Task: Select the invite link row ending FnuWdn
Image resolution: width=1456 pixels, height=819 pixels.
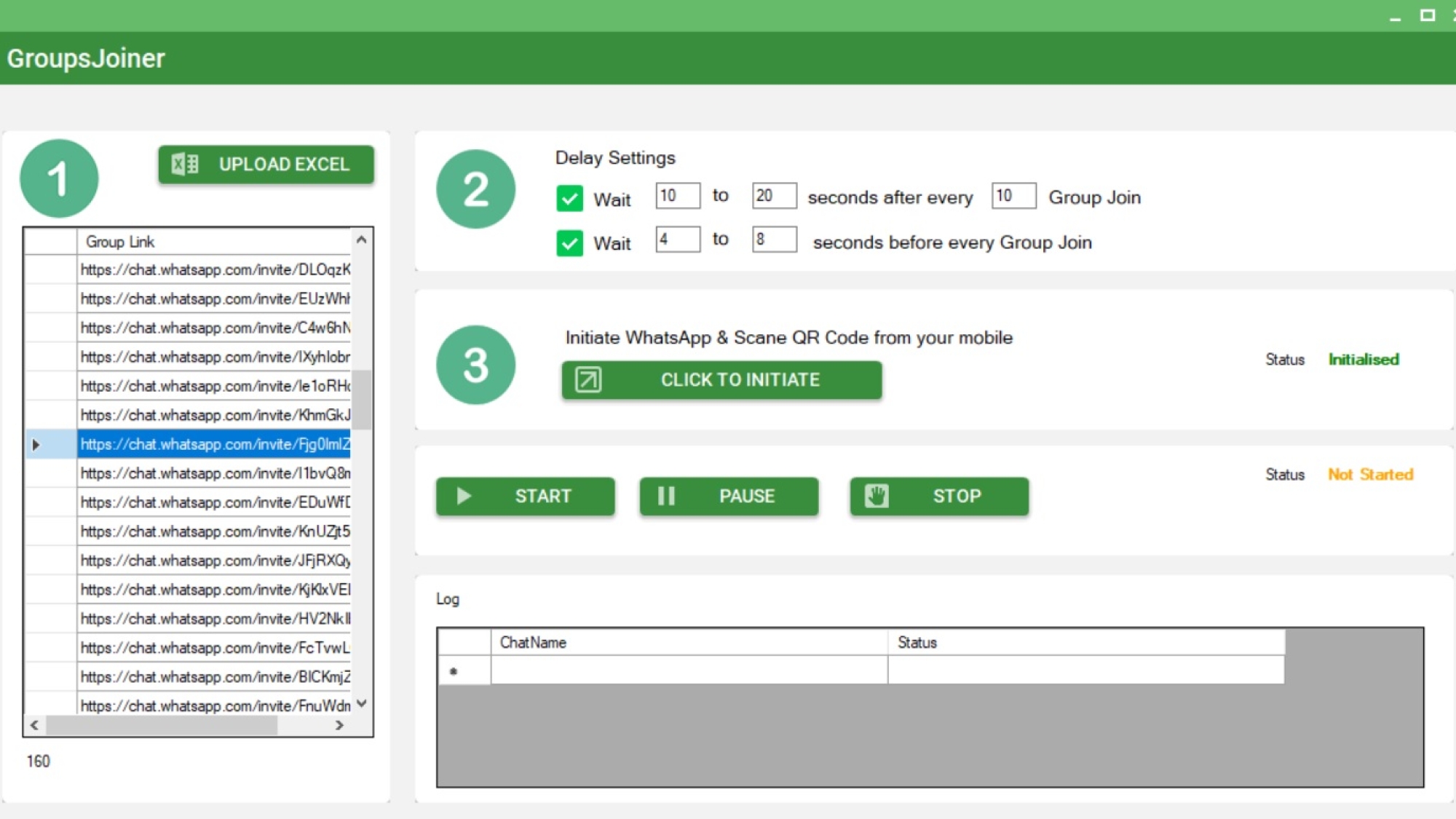Action: tap(214, 704)
